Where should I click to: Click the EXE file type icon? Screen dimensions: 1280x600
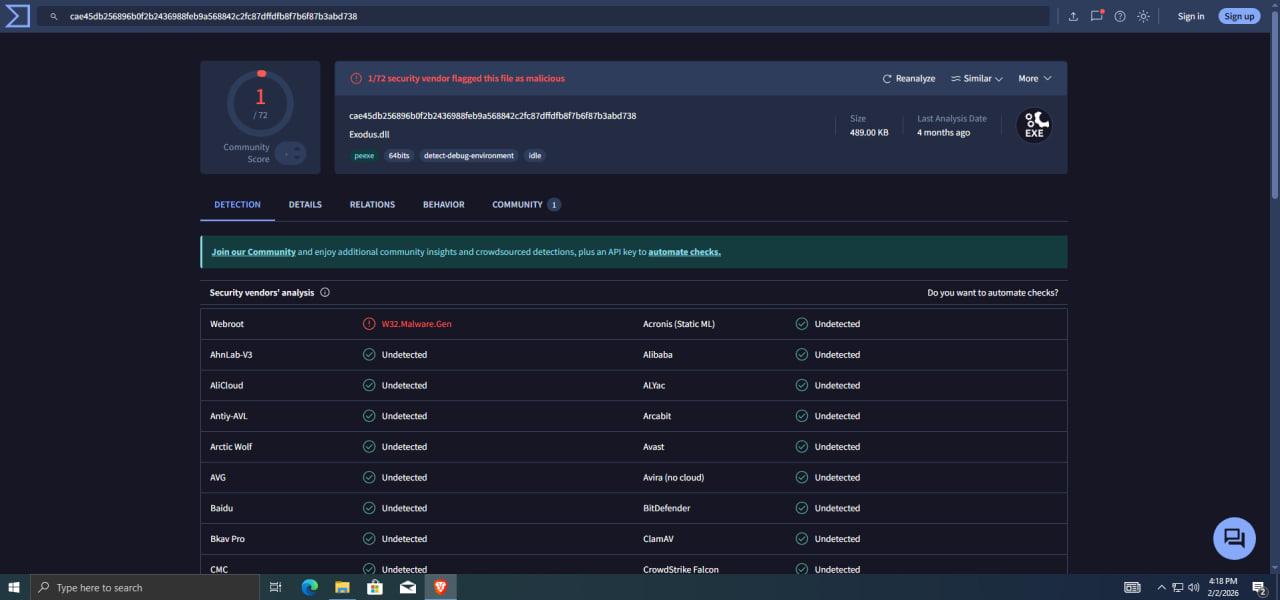[1034, 125]
